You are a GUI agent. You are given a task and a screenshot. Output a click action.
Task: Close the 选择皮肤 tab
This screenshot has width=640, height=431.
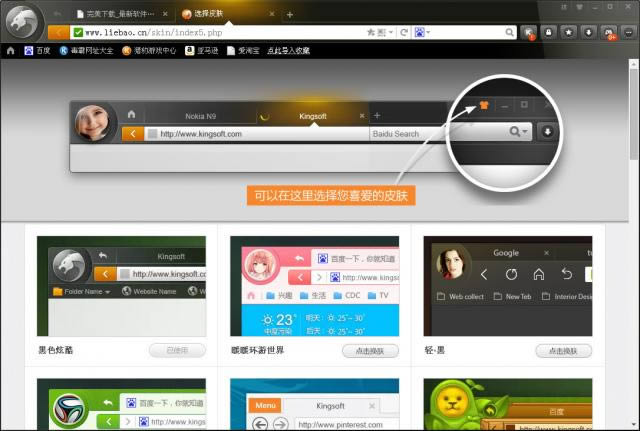pos(272,14)
